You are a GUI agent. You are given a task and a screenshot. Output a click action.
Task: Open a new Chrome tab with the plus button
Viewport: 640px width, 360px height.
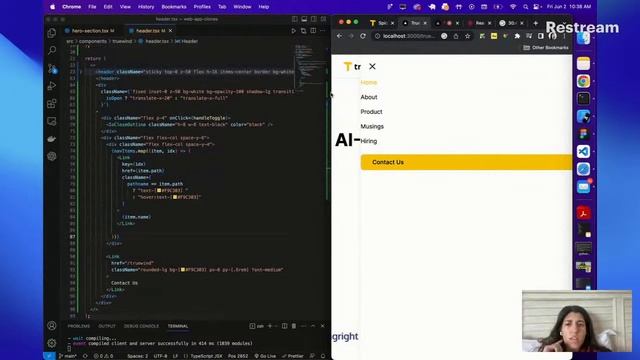point(536,23)
